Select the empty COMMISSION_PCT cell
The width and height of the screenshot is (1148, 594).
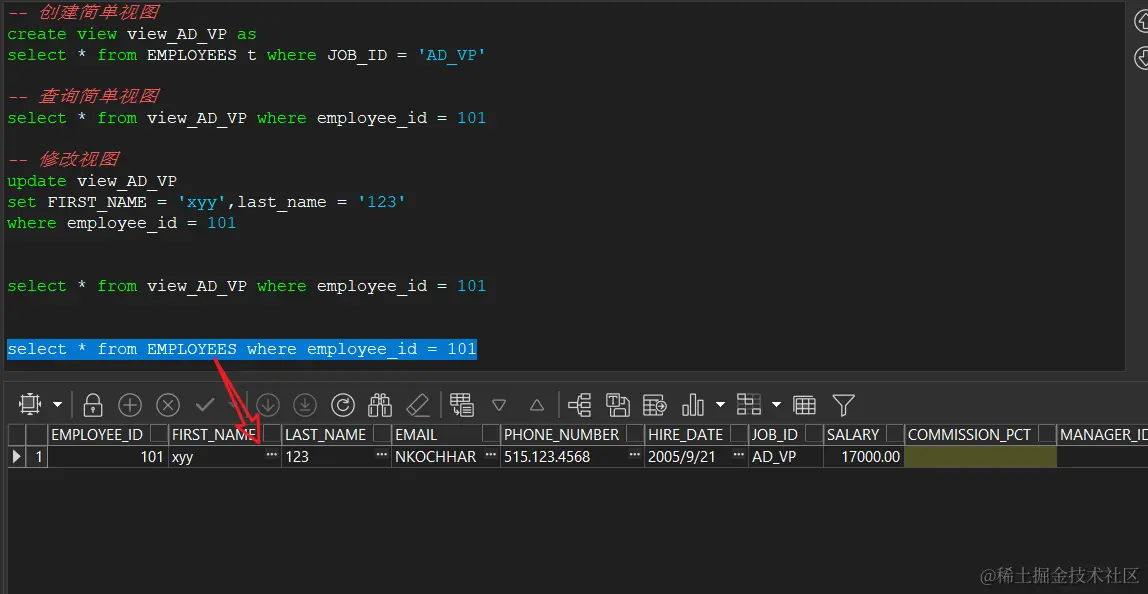coord(980,456)
